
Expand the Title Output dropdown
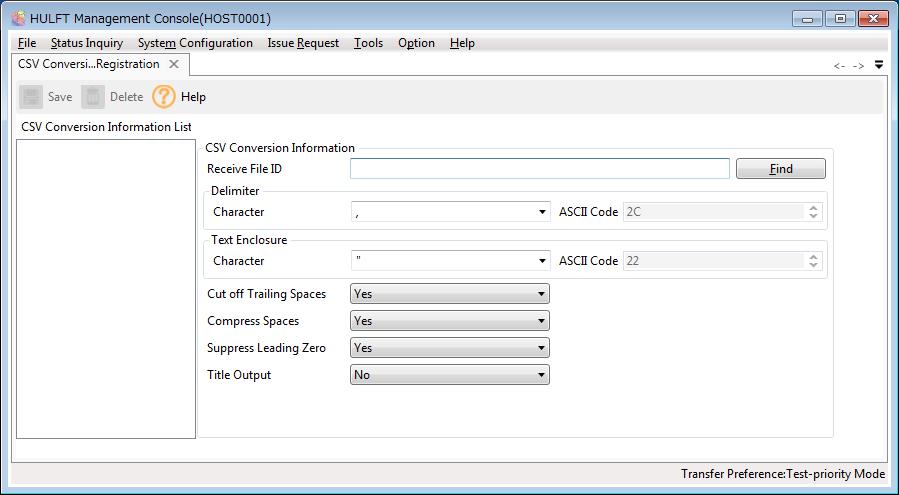click(x=450, y=375)
